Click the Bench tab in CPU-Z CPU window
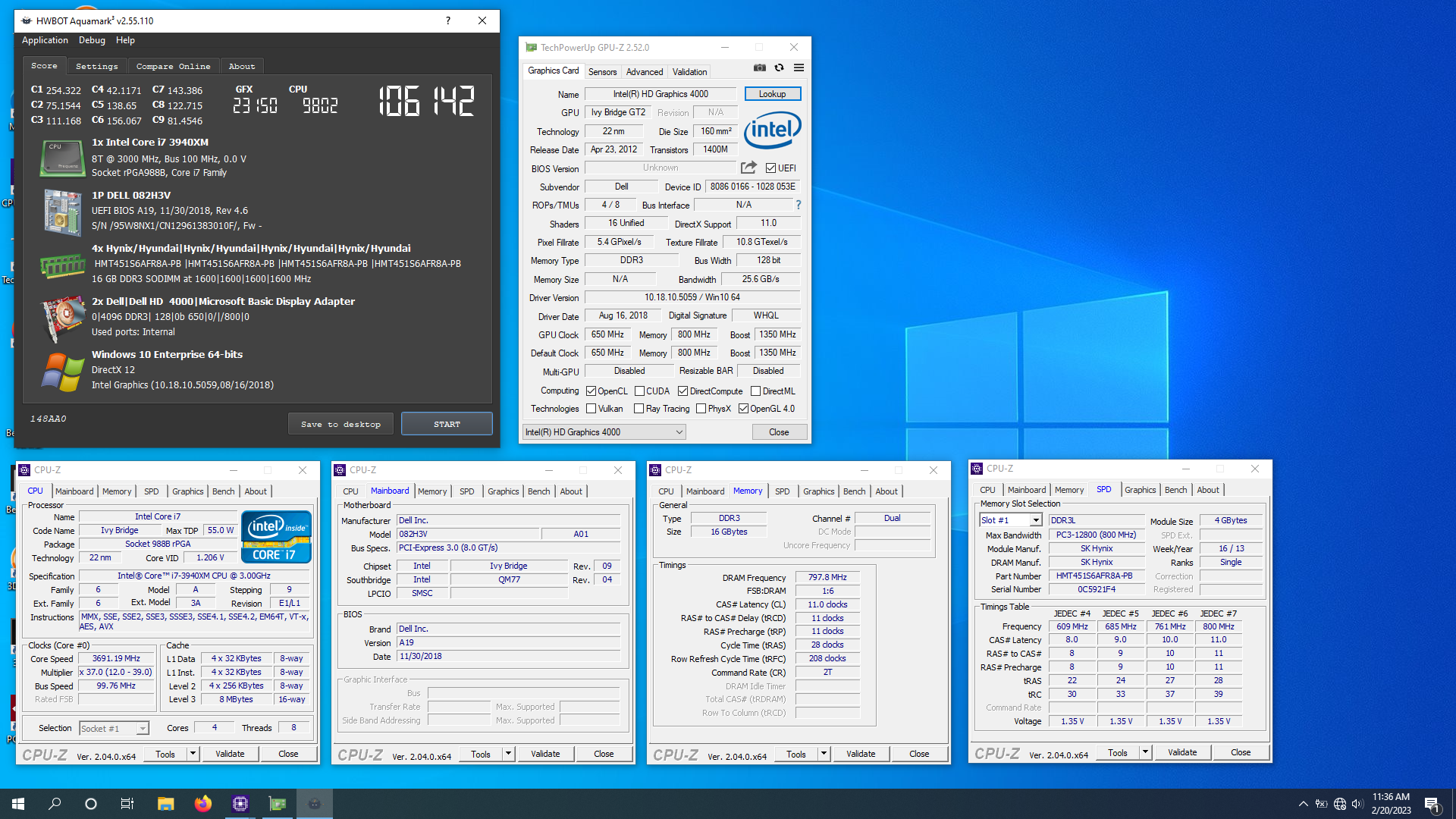The image size is (1456, 819). (223, 491)
